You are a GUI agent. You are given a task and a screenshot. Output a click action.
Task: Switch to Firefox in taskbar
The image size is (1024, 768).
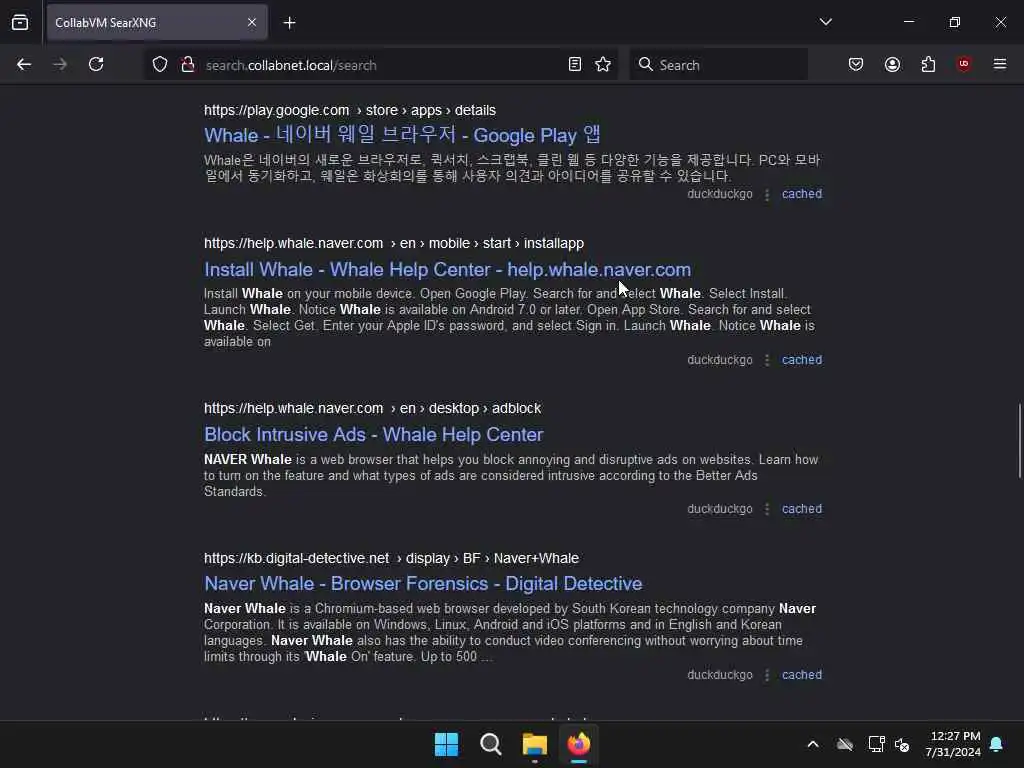pyautogui.click(x=579, y=744)
